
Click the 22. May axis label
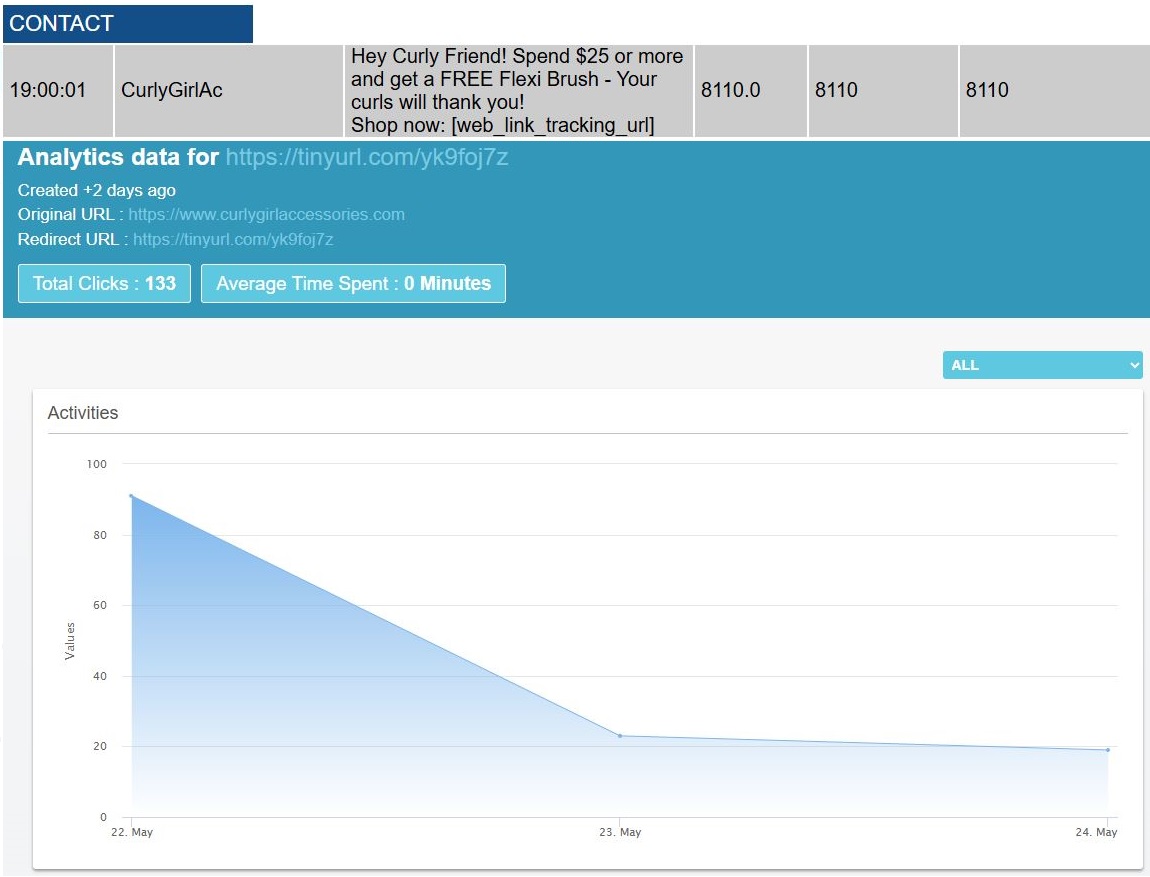[x=132, y=832]
